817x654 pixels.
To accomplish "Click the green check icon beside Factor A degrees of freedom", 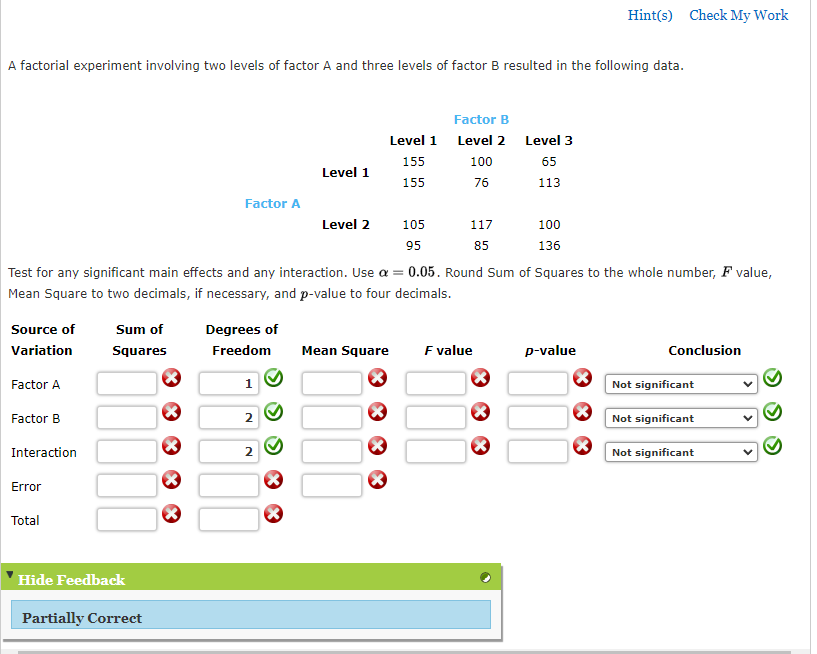I will (x=273, y=378).
